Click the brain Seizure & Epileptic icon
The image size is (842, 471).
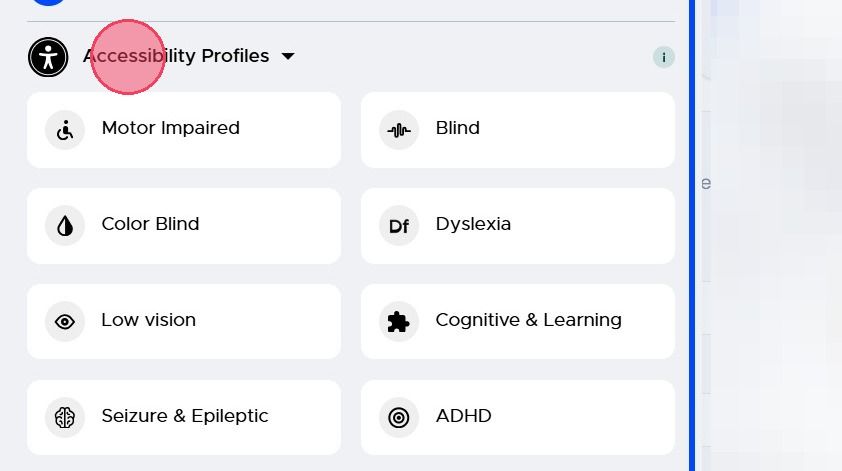point(65,417)
